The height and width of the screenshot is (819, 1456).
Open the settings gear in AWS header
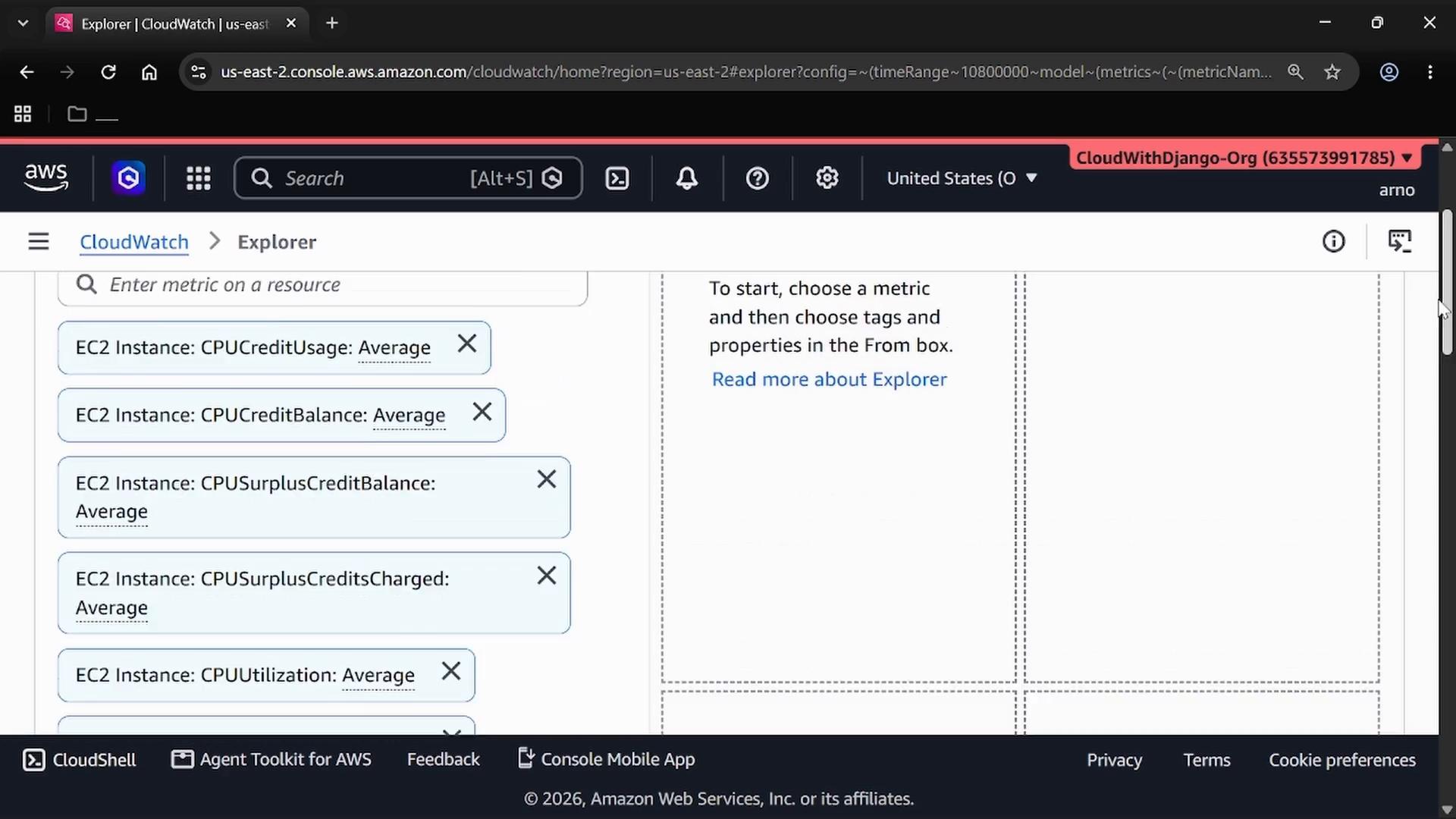click(827, 178)
